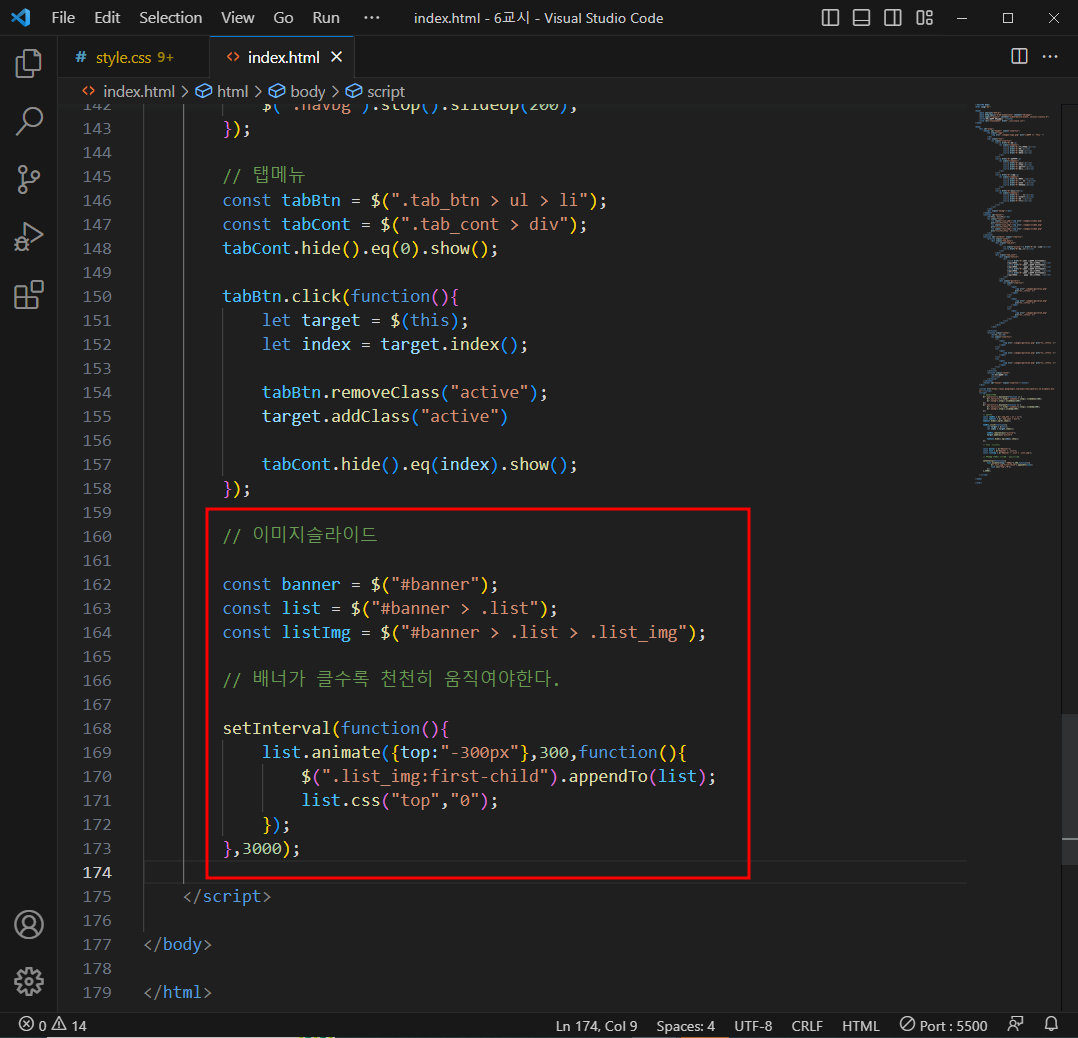Open the Selection menu

pos(170,18)
